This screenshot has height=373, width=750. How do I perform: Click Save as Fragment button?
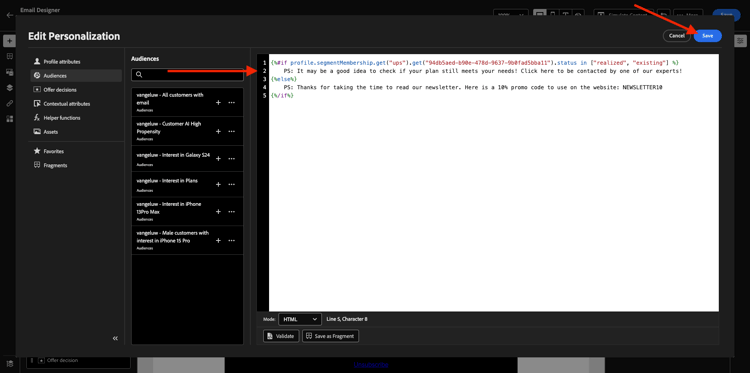coord(331,336)
